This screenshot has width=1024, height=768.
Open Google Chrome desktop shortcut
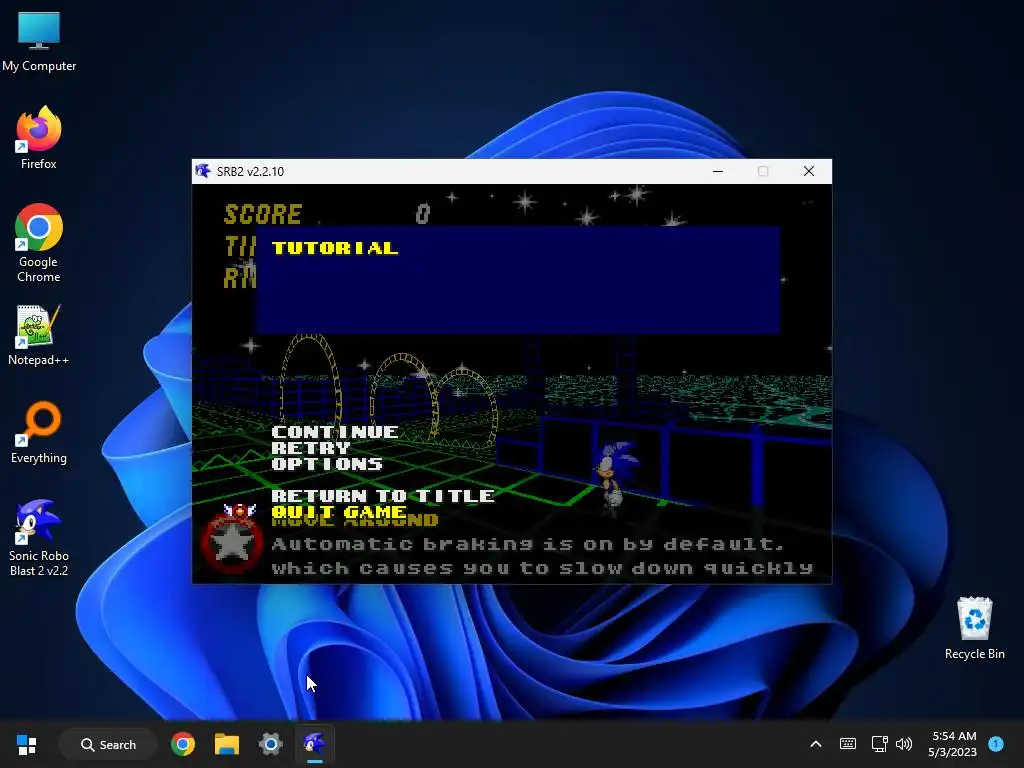[x=39, y=243]
